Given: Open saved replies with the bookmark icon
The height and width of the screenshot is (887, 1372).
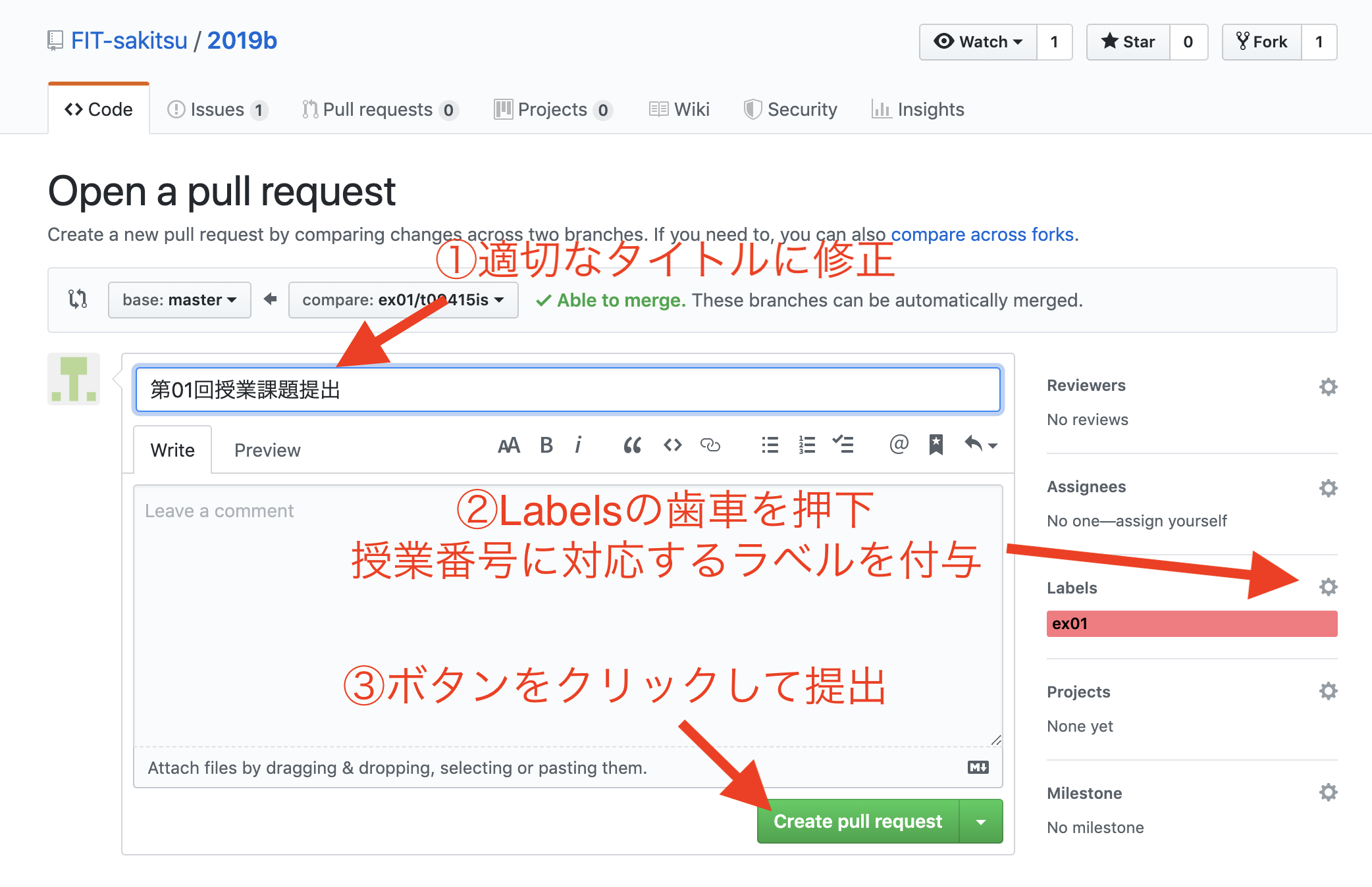Looking at the screenshot, I should 936,445.
